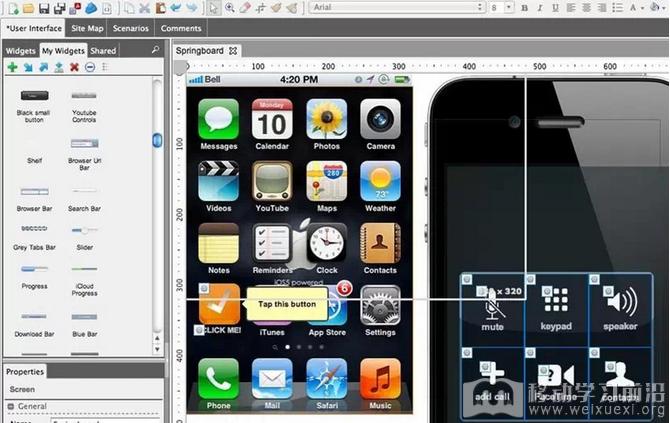Select the Slider widget in My Widgets
670x423 pixels.
coord(85,238)
